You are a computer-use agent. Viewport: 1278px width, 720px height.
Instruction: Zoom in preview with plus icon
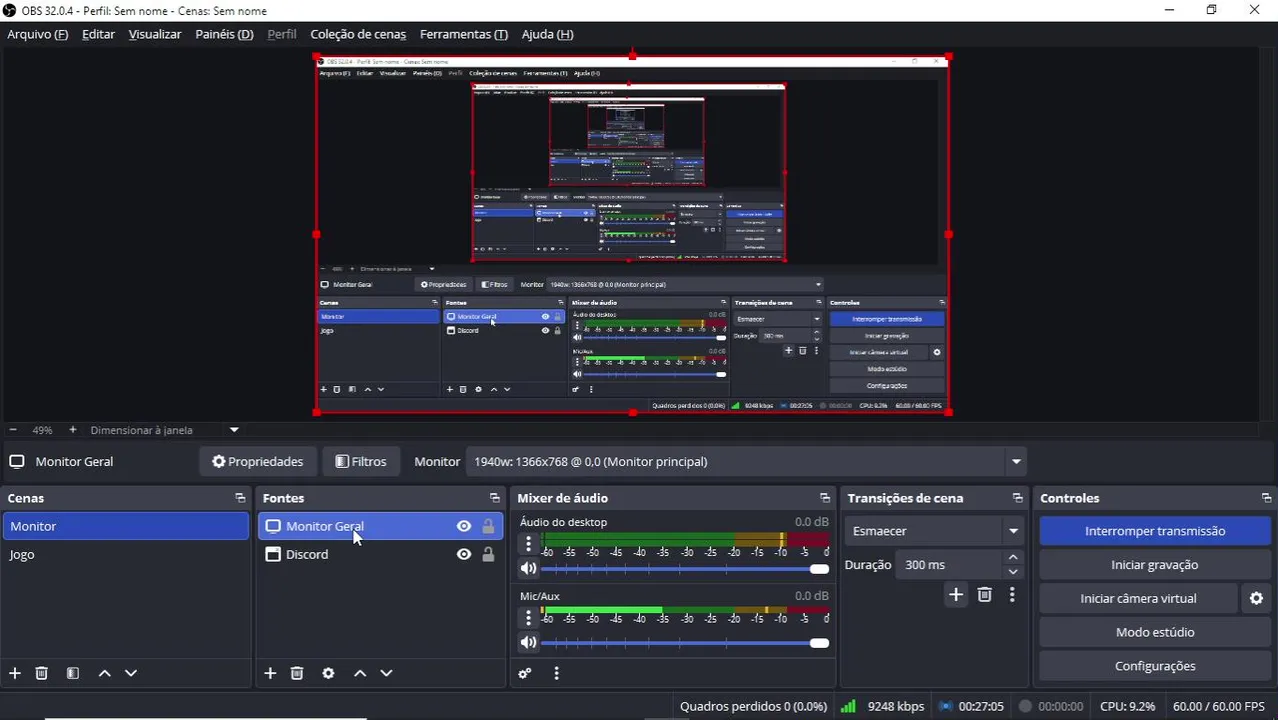coord(72,430)
